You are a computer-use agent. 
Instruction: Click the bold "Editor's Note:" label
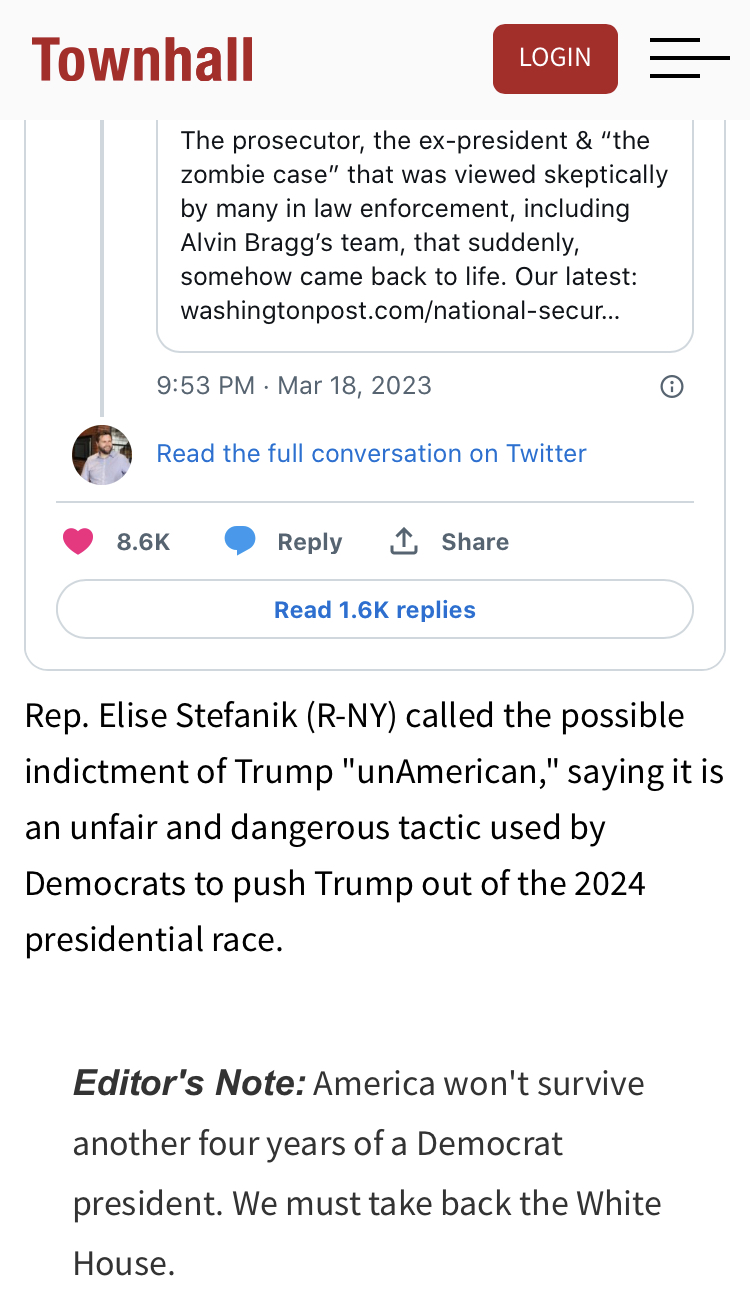189,1084
